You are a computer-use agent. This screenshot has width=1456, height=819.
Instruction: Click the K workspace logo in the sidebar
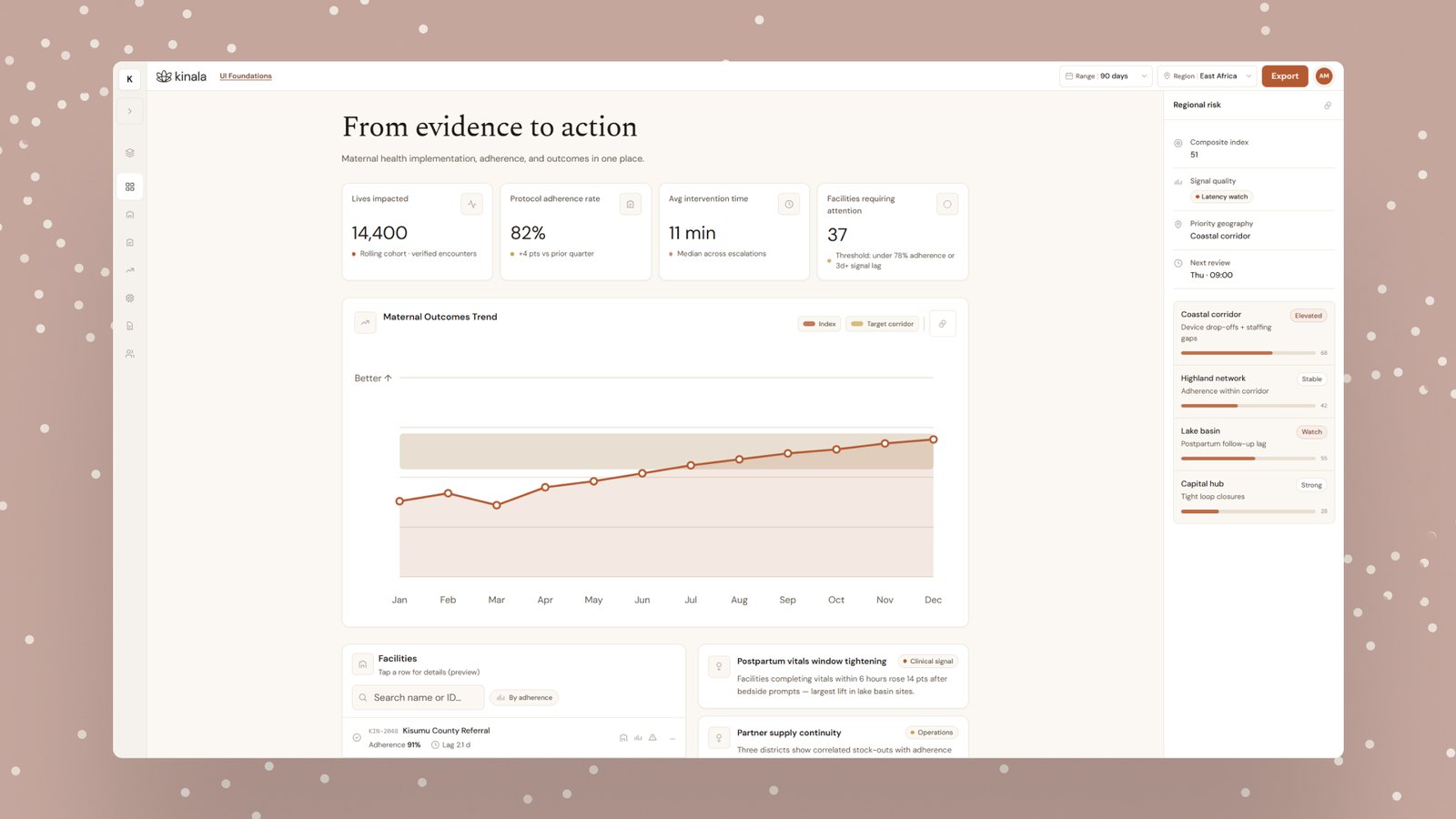coord(129,79)
